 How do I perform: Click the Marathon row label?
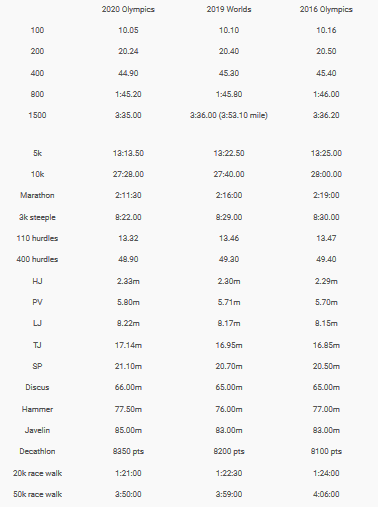37,195
